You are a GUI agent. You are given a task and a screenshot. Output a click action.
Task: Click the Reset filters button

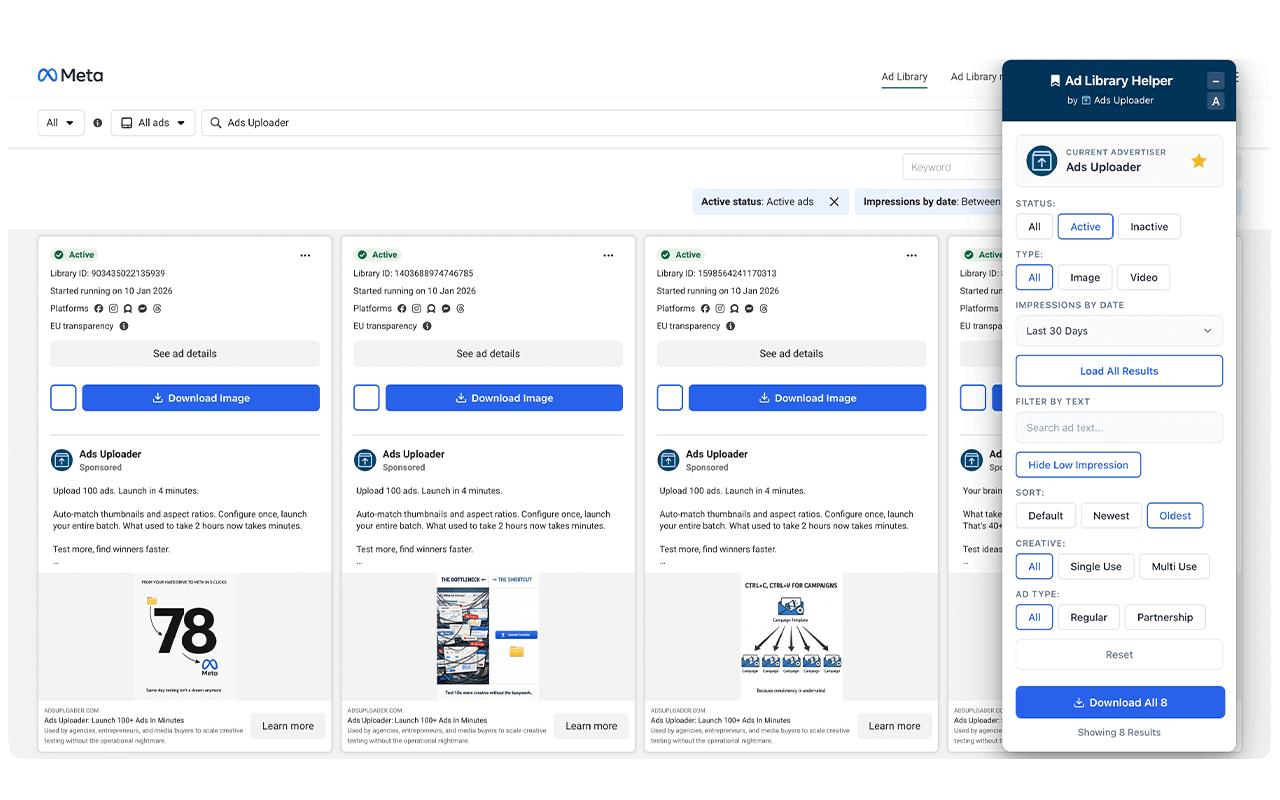(1119, 655)
